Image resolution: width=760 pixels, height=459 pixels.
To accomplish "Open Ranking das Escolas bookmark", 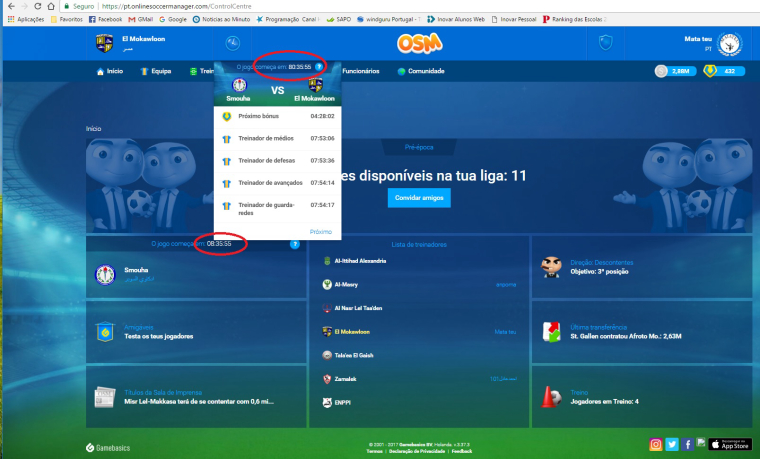I will click(574, 19).
